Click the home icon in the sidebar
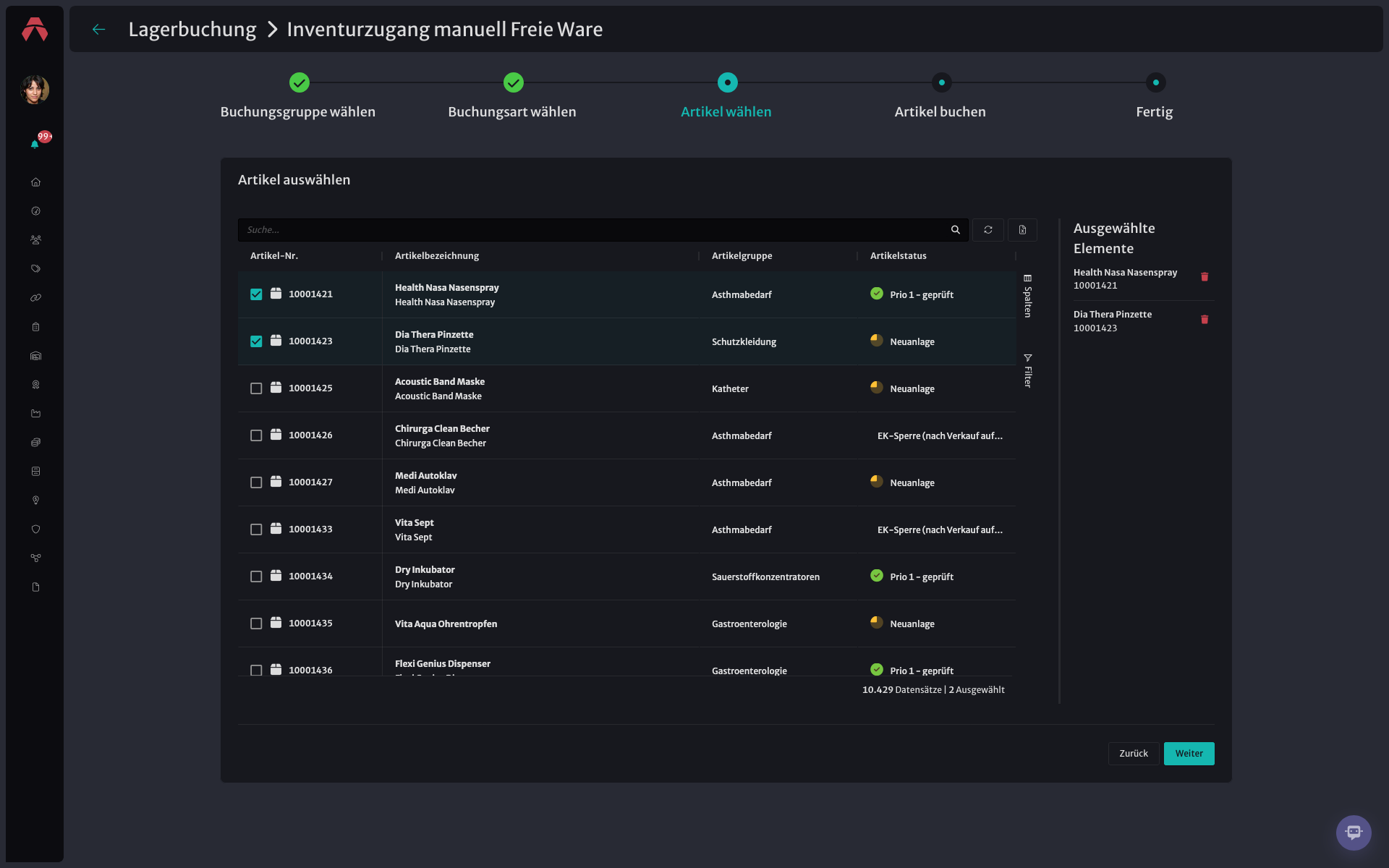The width and height of the screenshot is (1389, 868). click(35, 182)
